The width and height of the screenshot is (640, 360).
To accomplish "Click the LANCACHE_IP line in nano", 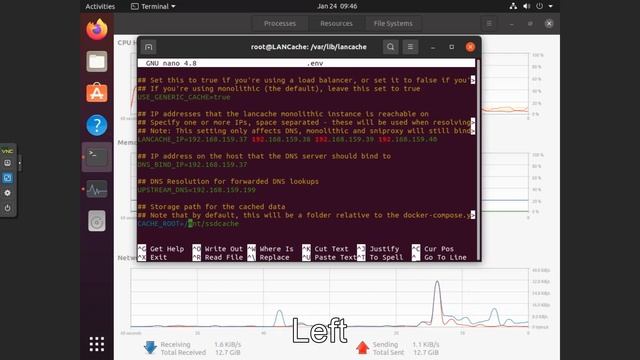I will tap(287, 139).
